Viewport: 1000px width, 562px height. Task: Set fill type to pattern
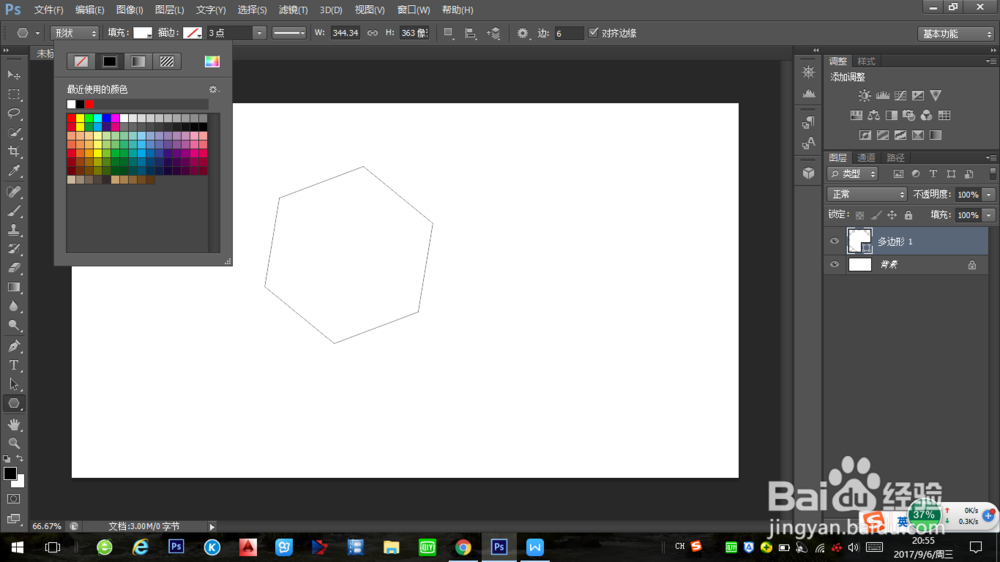(x=167, y=61)
